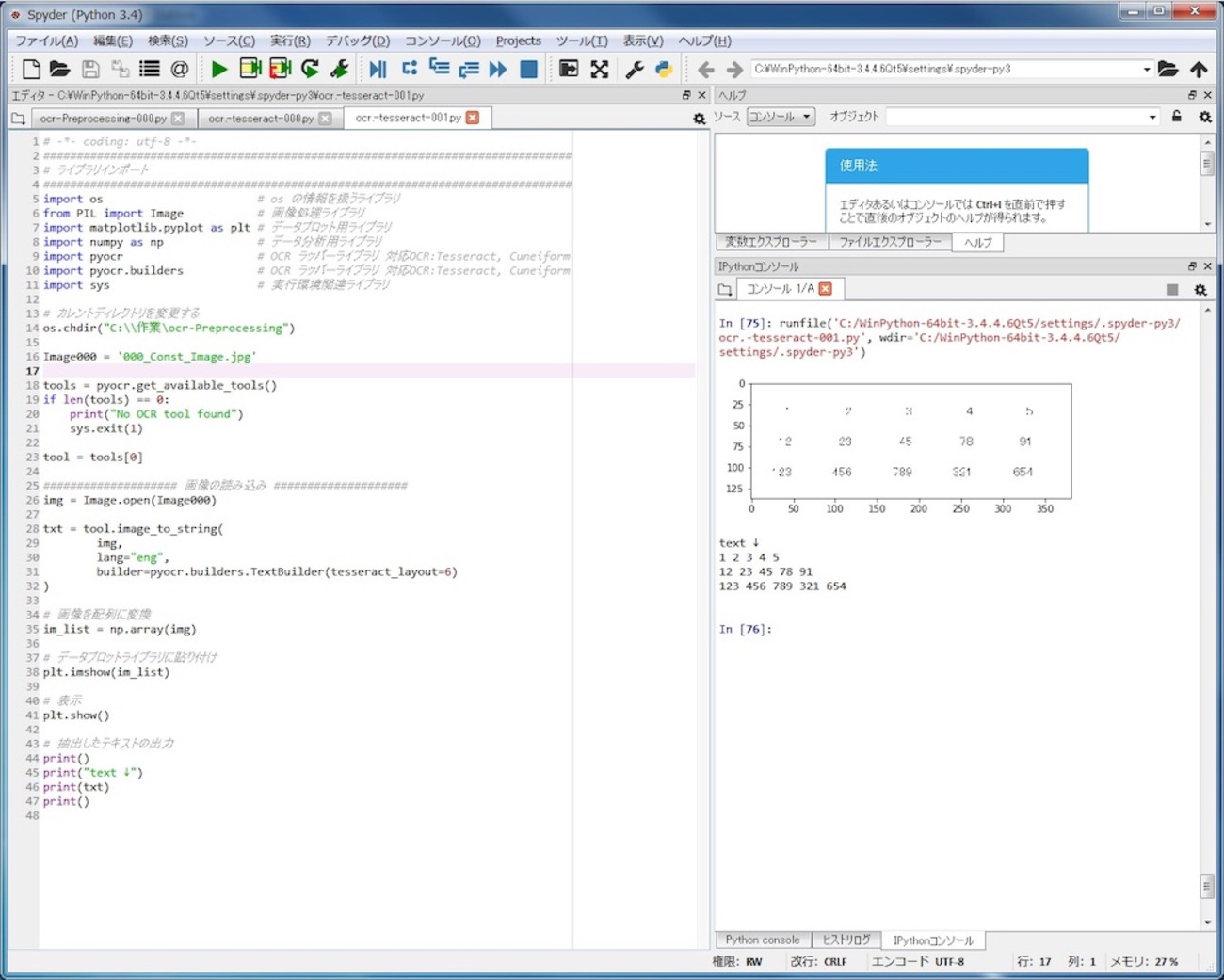The width and height of the screenshot is (1224, 980).
Task: Click the New file icon
Action: coord(30,69)
